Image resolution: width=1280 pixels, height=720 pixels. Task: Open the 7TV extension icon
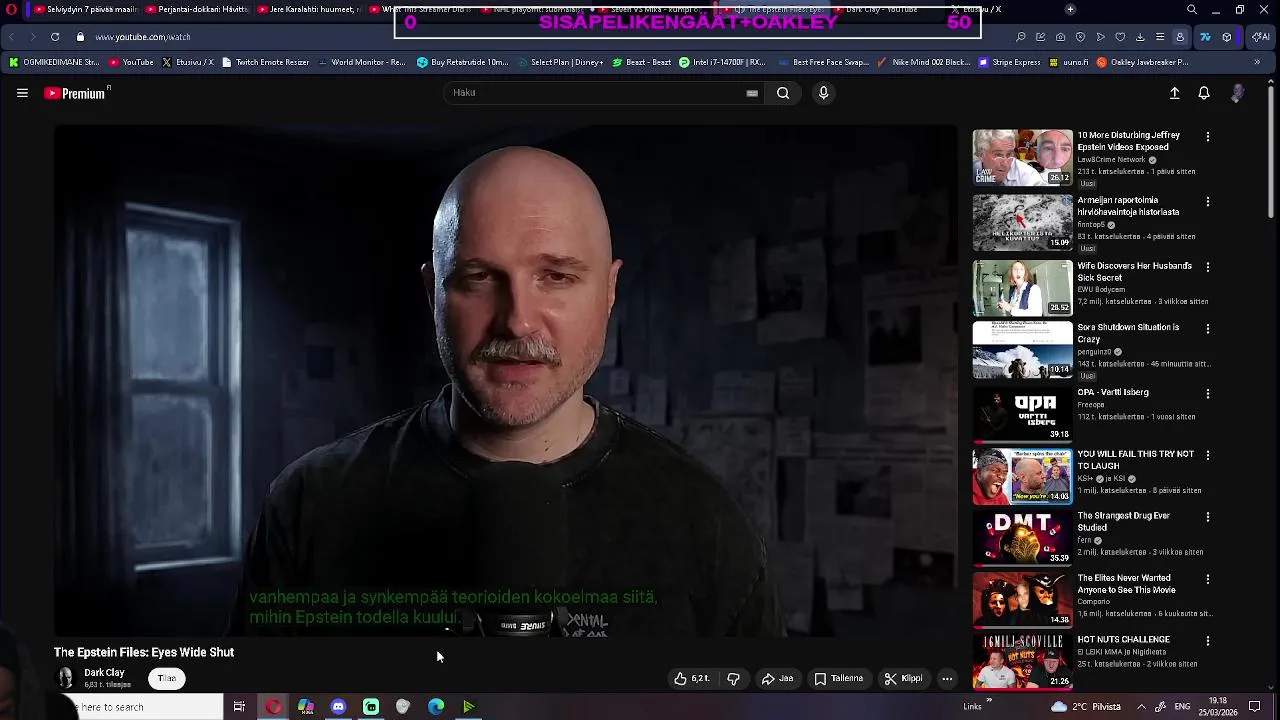[1205, 37]
